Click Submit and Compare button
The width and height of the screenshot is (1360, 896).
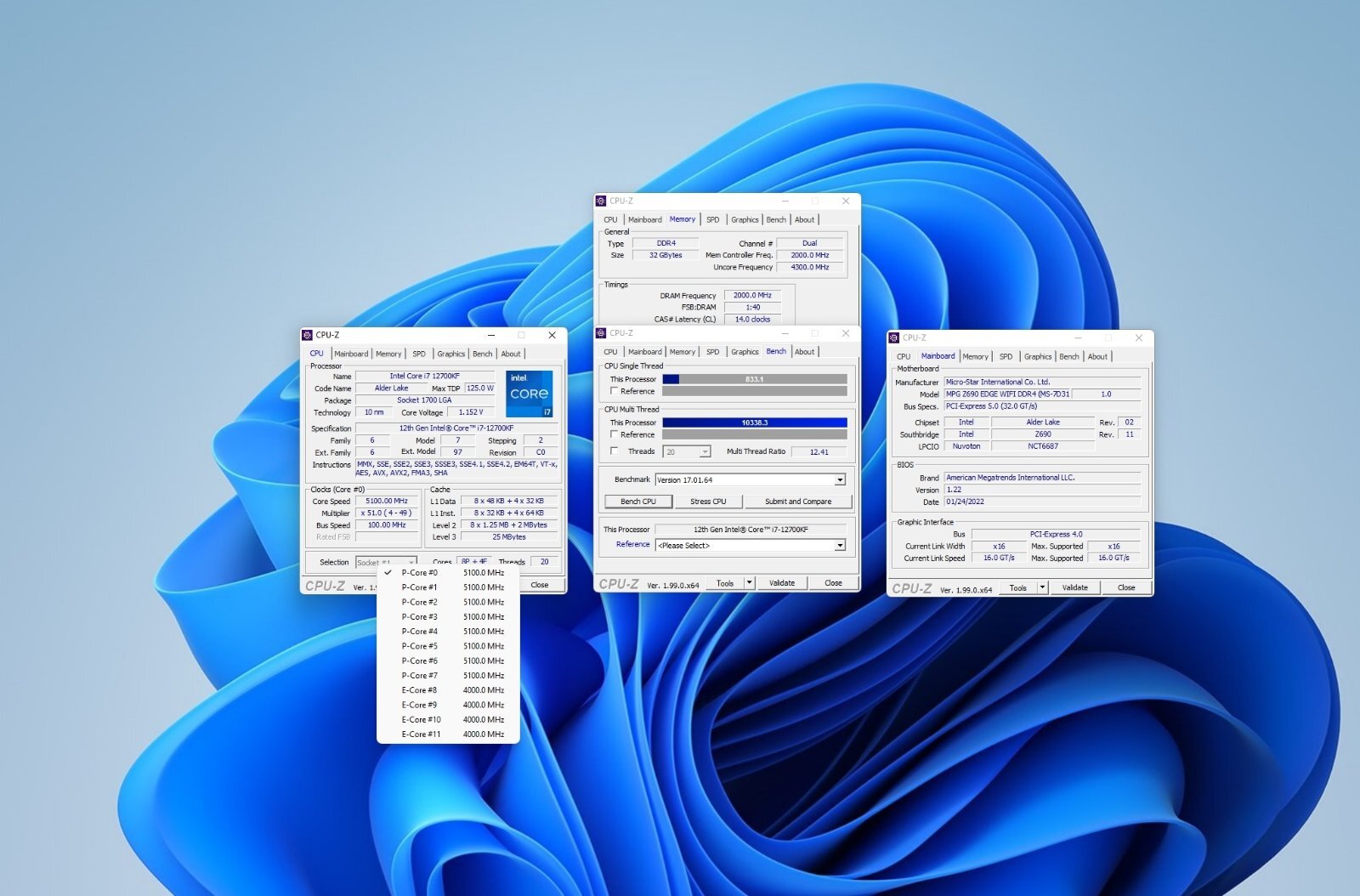pos(798,502)
